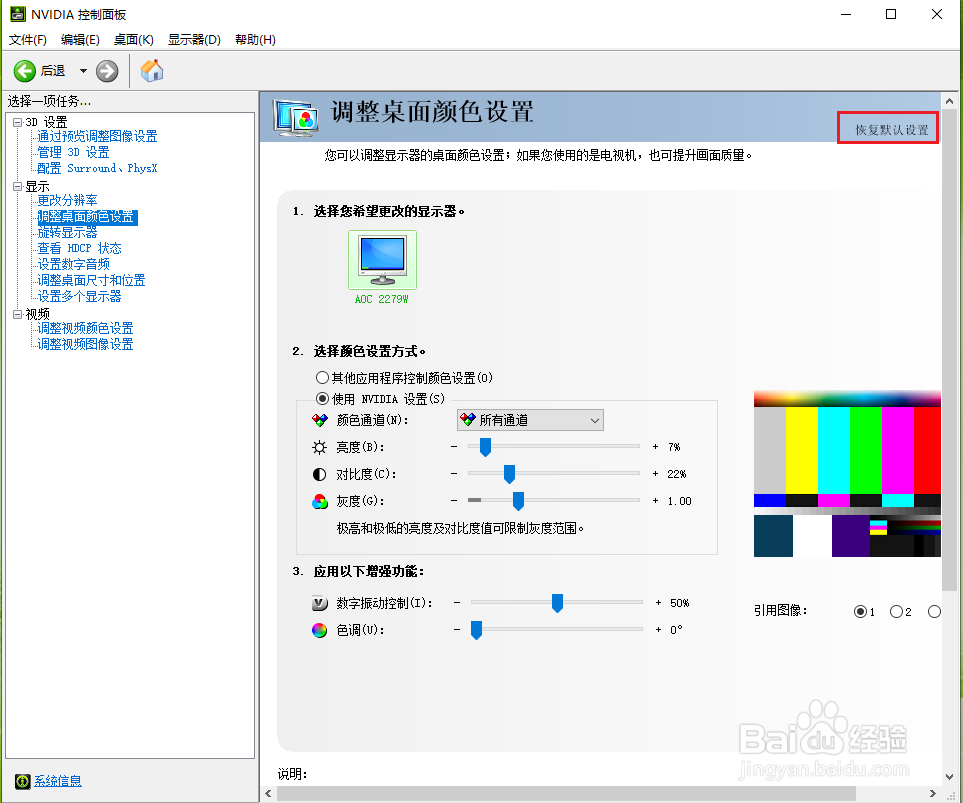Image resolution: width=963 pixels, height=803 pixels.
Task: Click the gamma globe icon beside 灰度
Action: pos(321,500)
